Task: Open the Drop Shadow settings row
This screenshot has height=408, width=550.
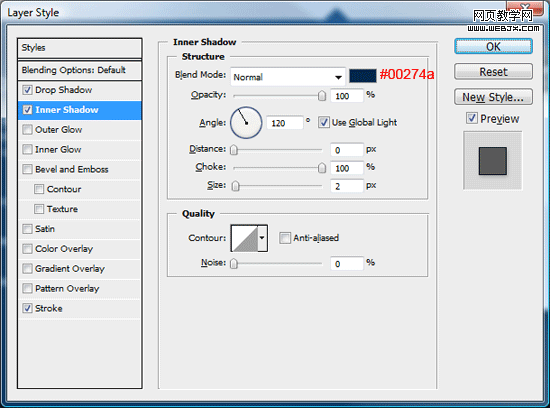Action: coord(80,90)
